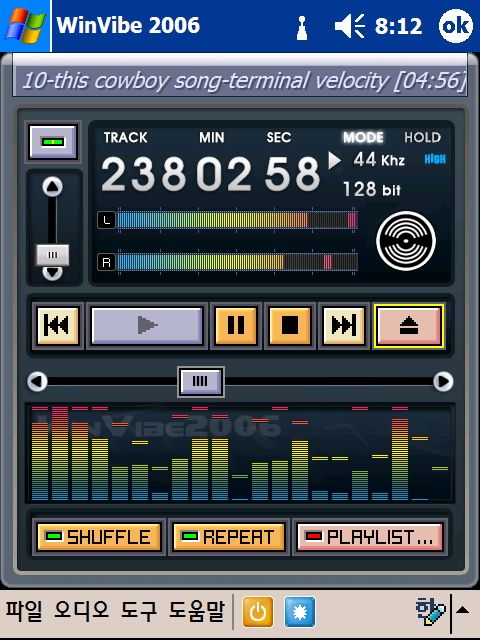Expand the input panel up arrow
Screen dimensions: 480x640
coord(463,611)
